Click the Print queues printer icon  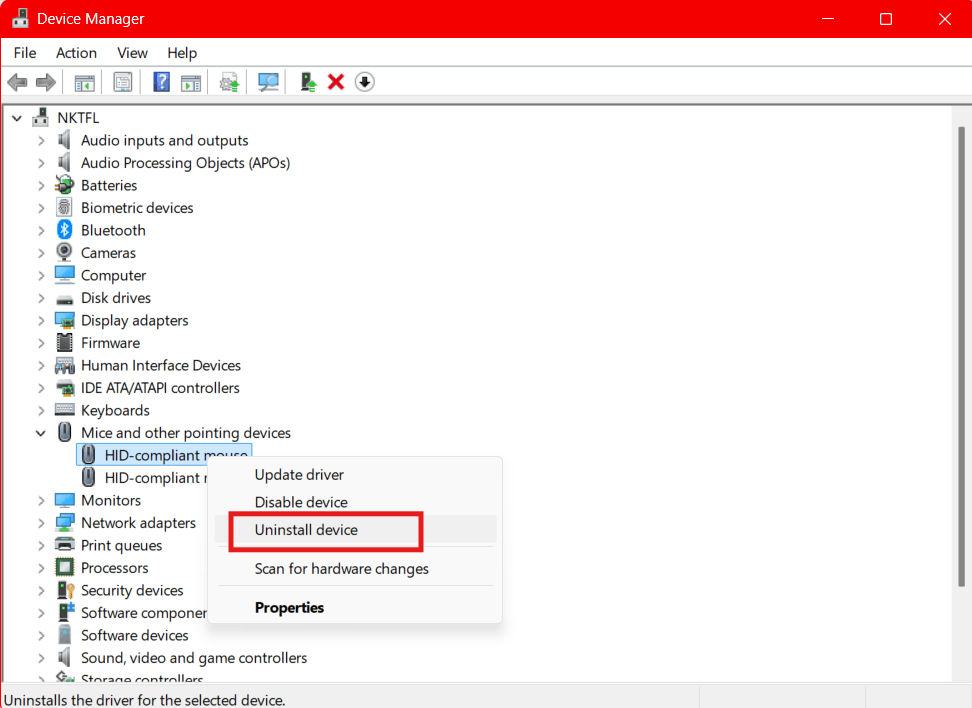coord(64,545)
